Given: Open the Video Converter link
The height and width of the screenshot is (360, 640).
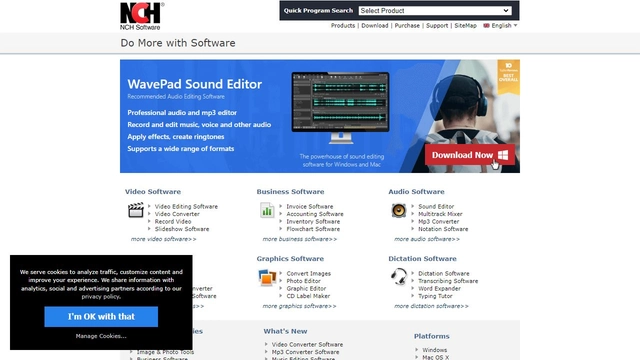Looking at the screenshot, I should [177, 214].
